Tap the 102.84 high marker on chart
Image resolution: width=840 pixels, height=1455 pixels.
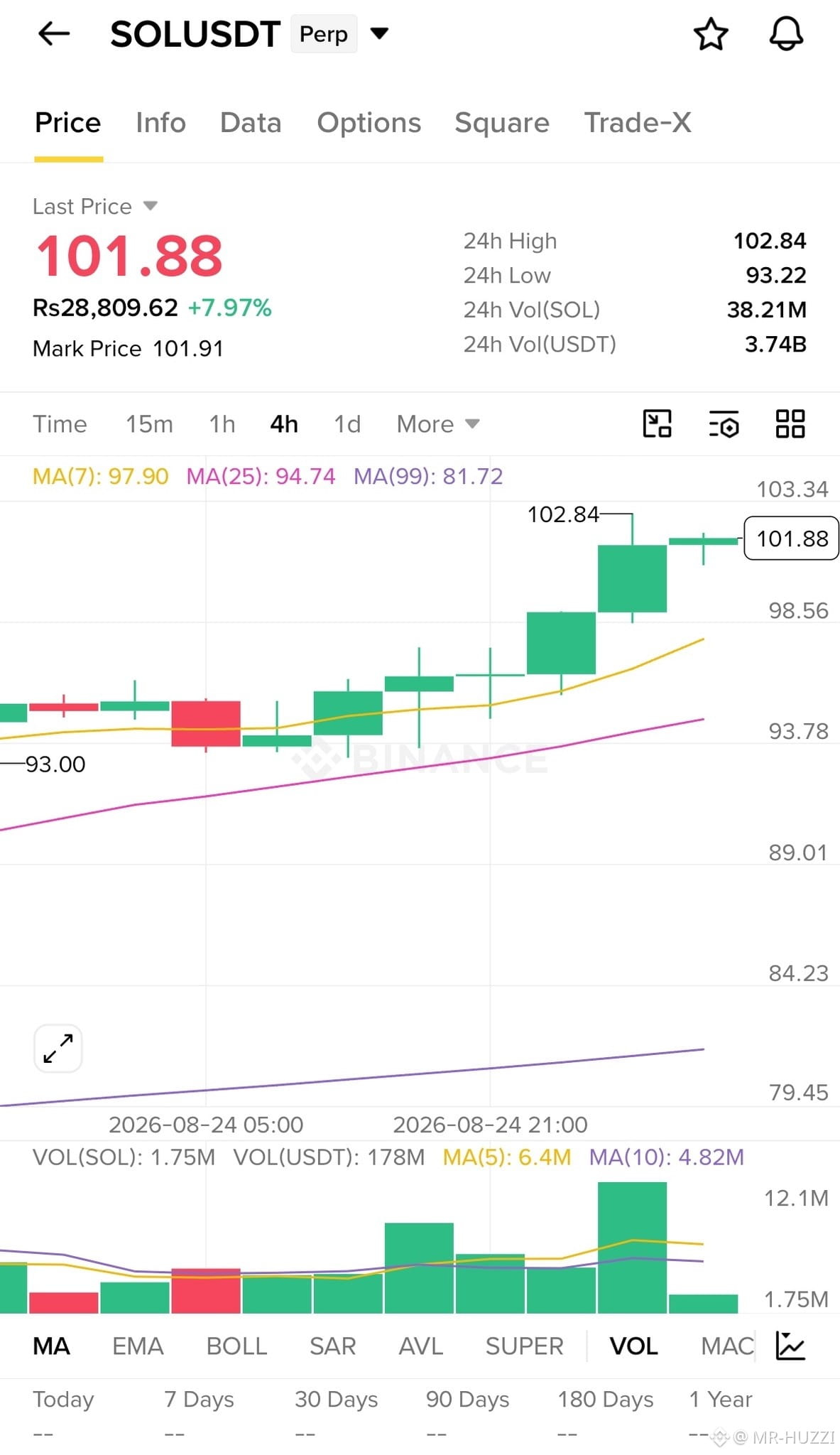[x=563, y=514]
